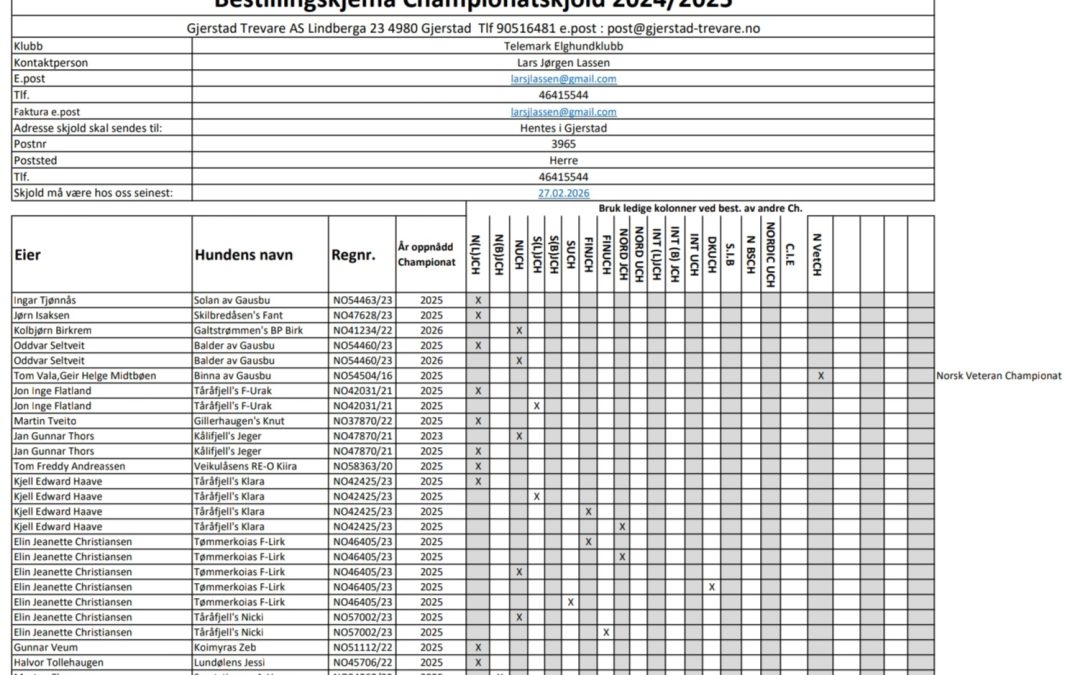
Task: Select the header line with post@gjerstad-trevare.no
Action: [x=473, y=28]
